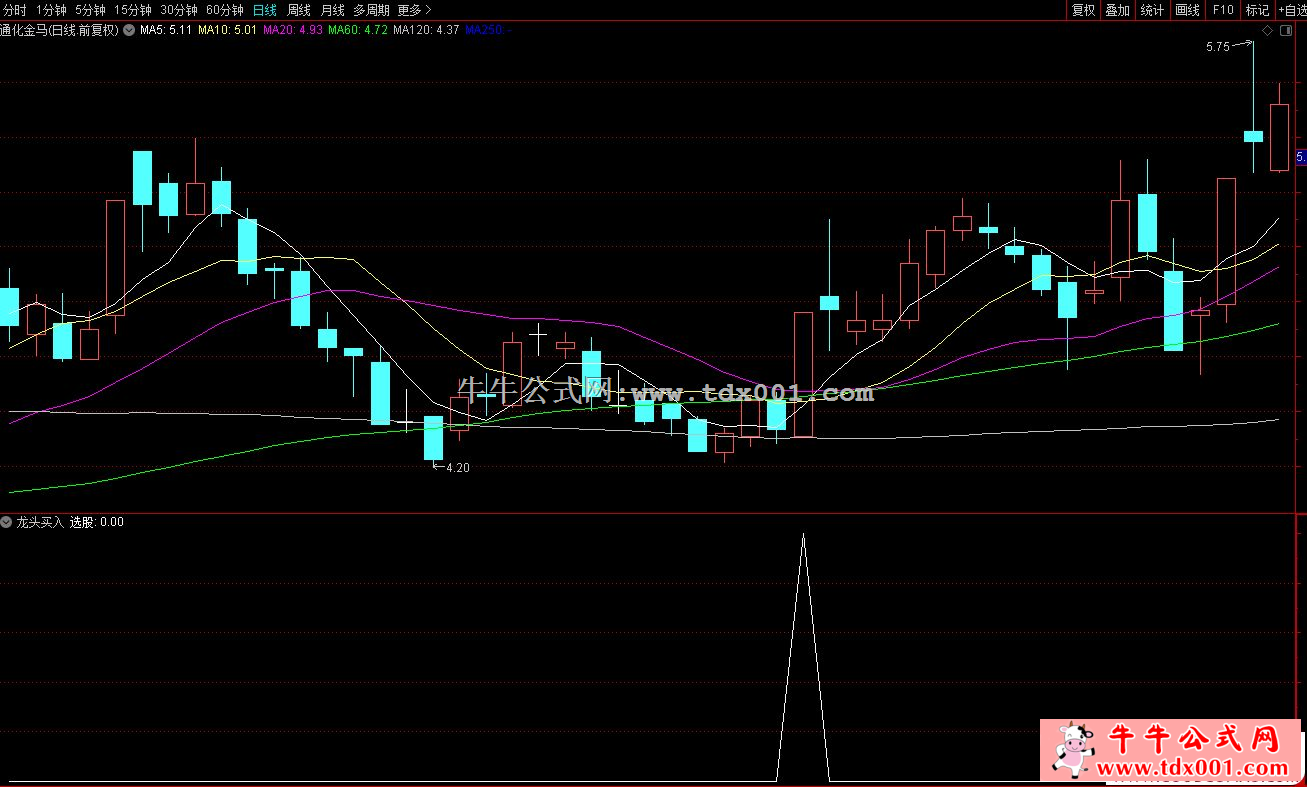Click the 复权 adjustment button
Viewport: 1307px width, 787px height.
click(1083, 10)
